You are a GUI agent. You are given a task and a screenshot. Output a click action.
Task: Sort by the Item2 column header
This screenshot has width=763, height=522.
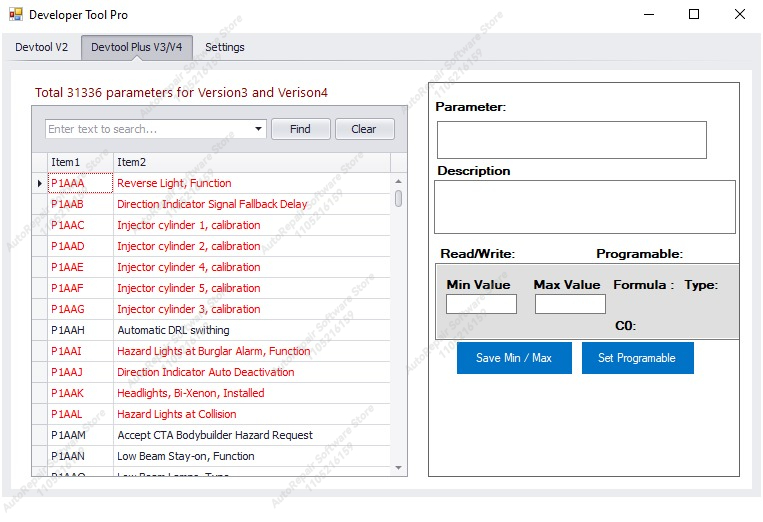[252, 162]
